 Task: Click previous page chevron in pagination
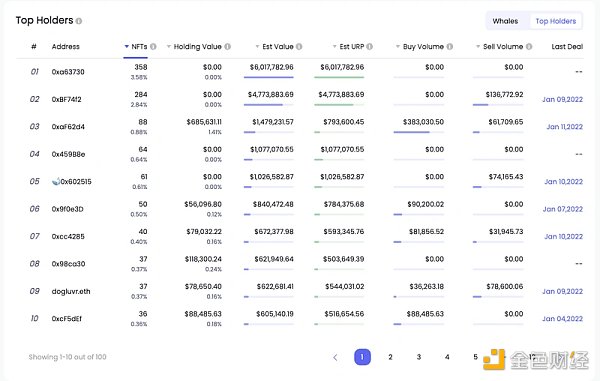[x=335, y=357]
